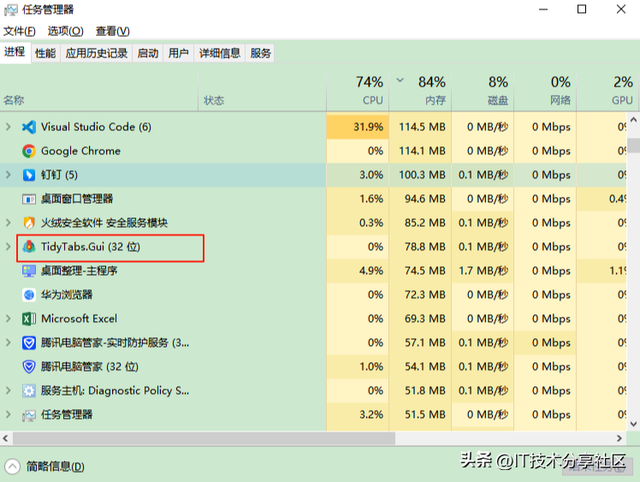Click the 94.6 MB memory cell
This screenshot has width=640, height=482.
pyautogui.click(x=420, y=199)
